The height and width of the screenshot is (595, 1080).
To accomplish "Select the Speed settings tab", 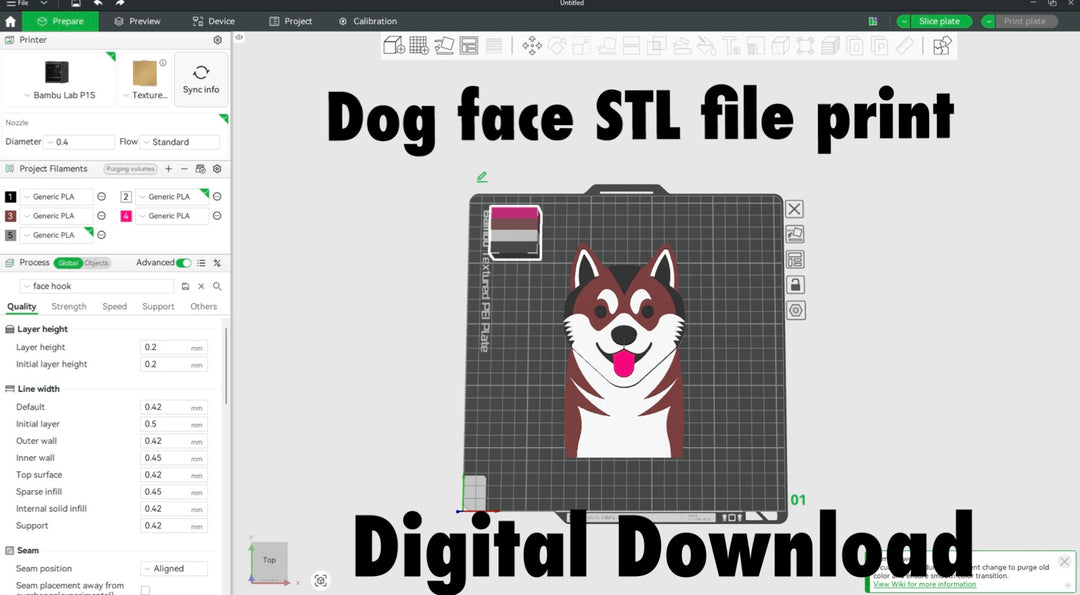I will pyautogui.click(x=114, y=307).
